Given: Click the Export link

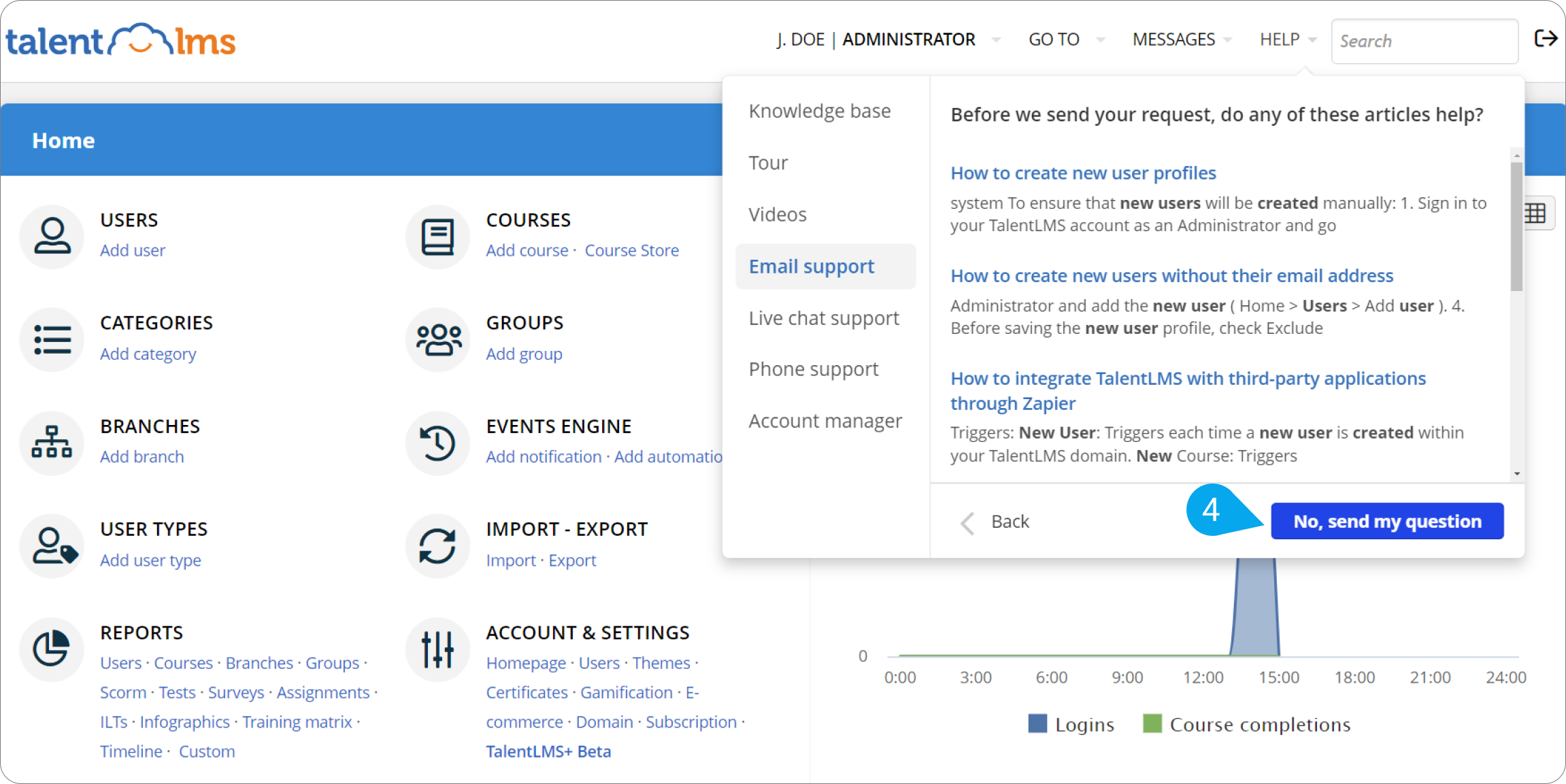Looking at the screenshot, I should [572, 560].
